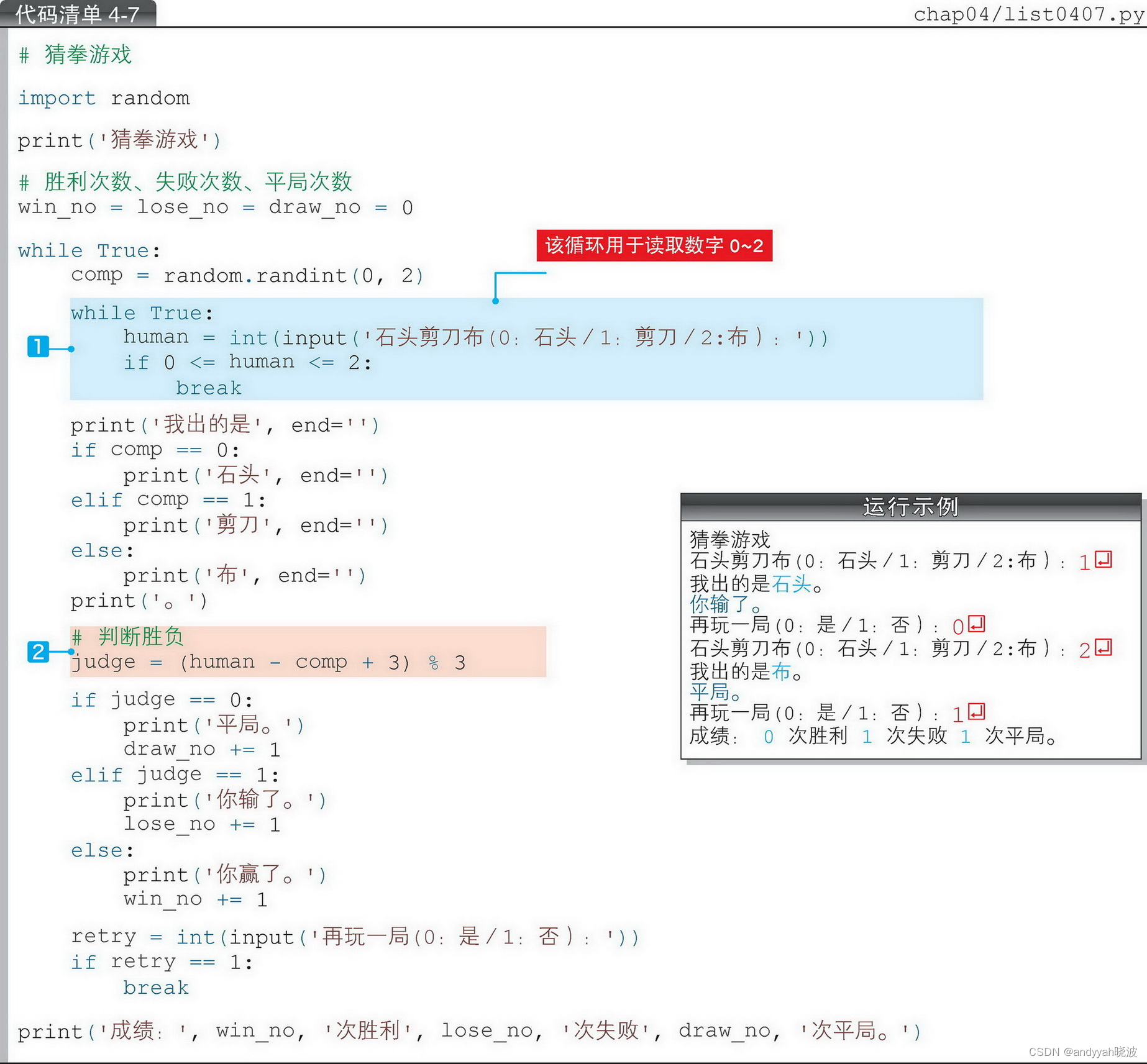Screen dimensions: 1147x1064
Task: Click the blue dot next to badge 2
Action: click(72, 652)
